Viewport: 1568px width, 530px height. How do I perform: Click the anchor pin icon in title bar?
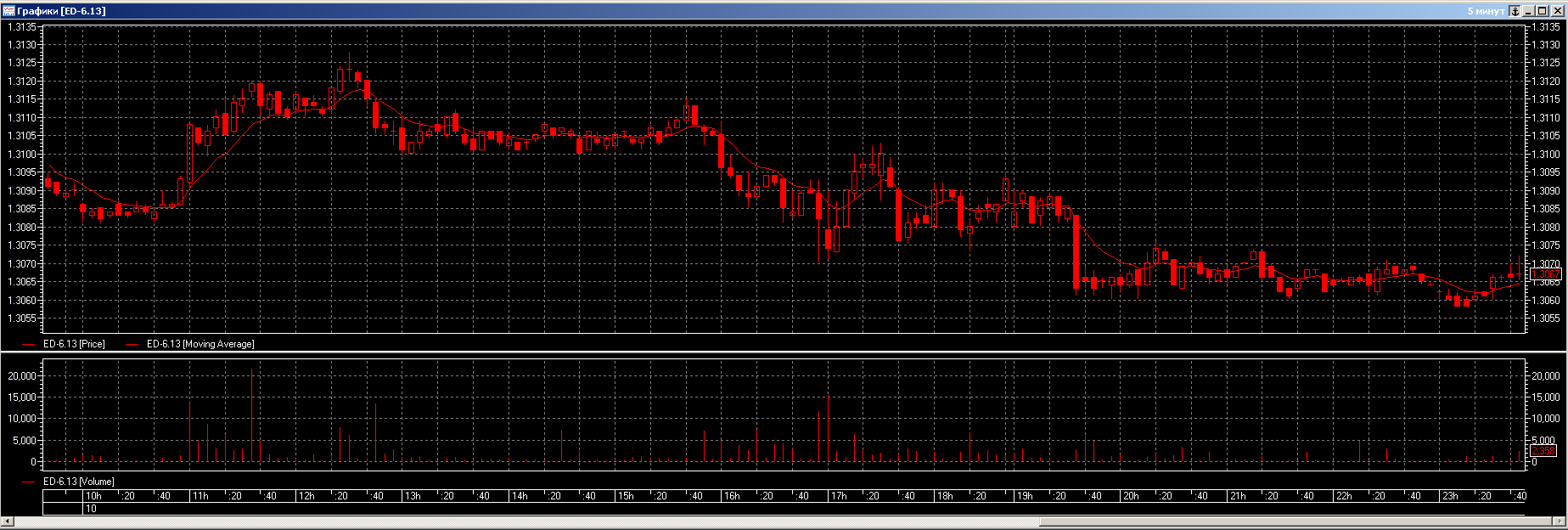pyautogui.click(x=1514, y=11)
